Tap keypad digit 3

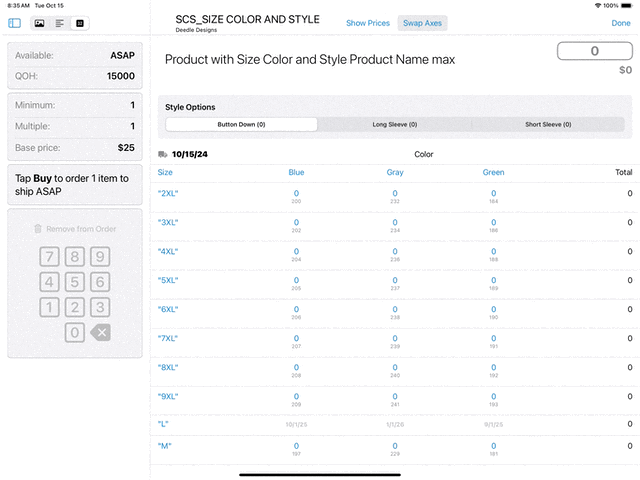(x=100, y=307)
